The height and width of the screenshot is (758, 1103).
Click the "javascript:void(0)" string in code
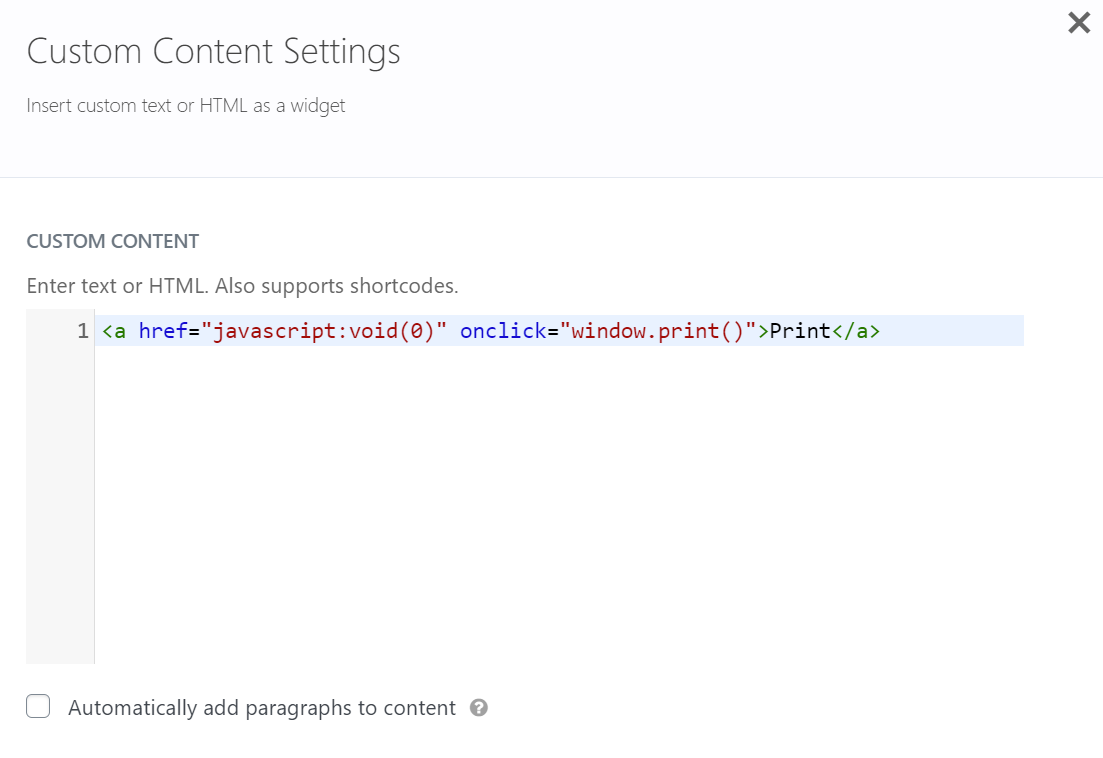(x=324, y=331)
